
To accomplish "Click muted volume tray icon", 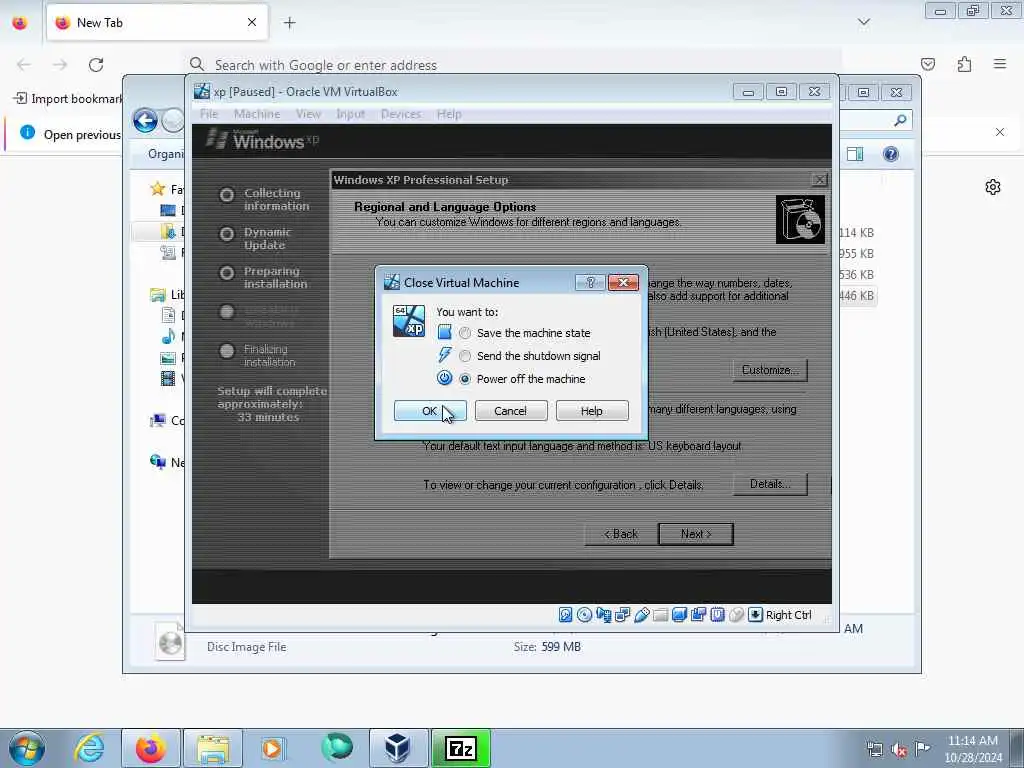I will coord(899,750).
